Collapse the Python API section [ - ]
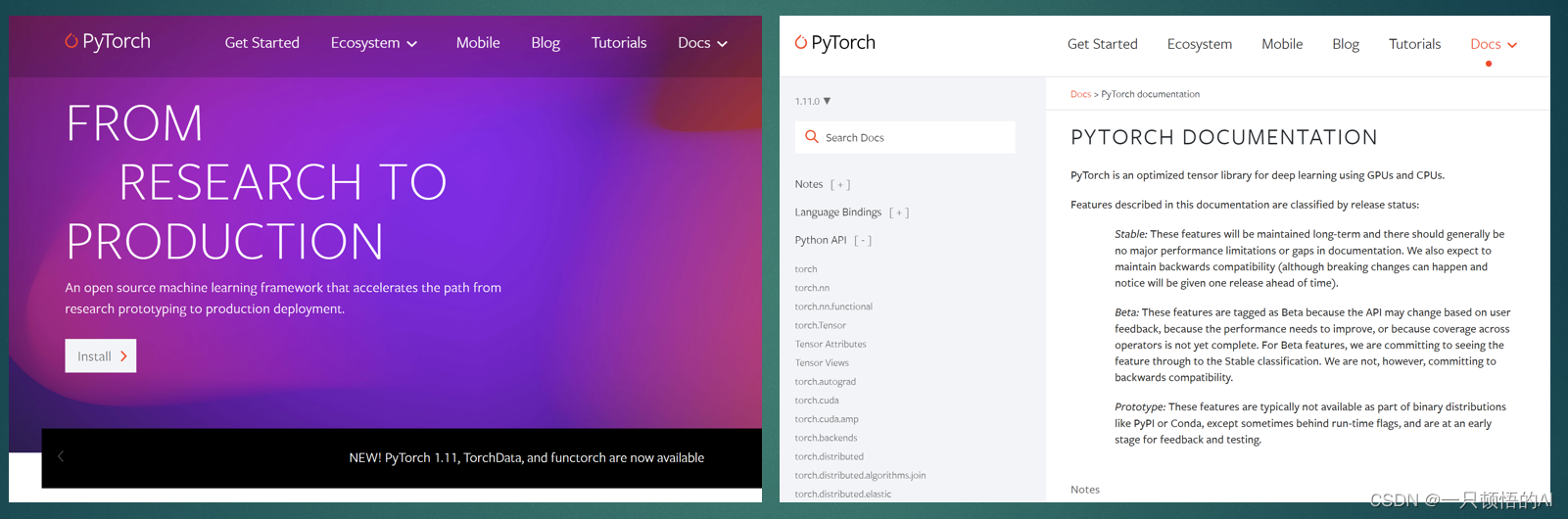The image size is (1568, 519). (863, 240)
